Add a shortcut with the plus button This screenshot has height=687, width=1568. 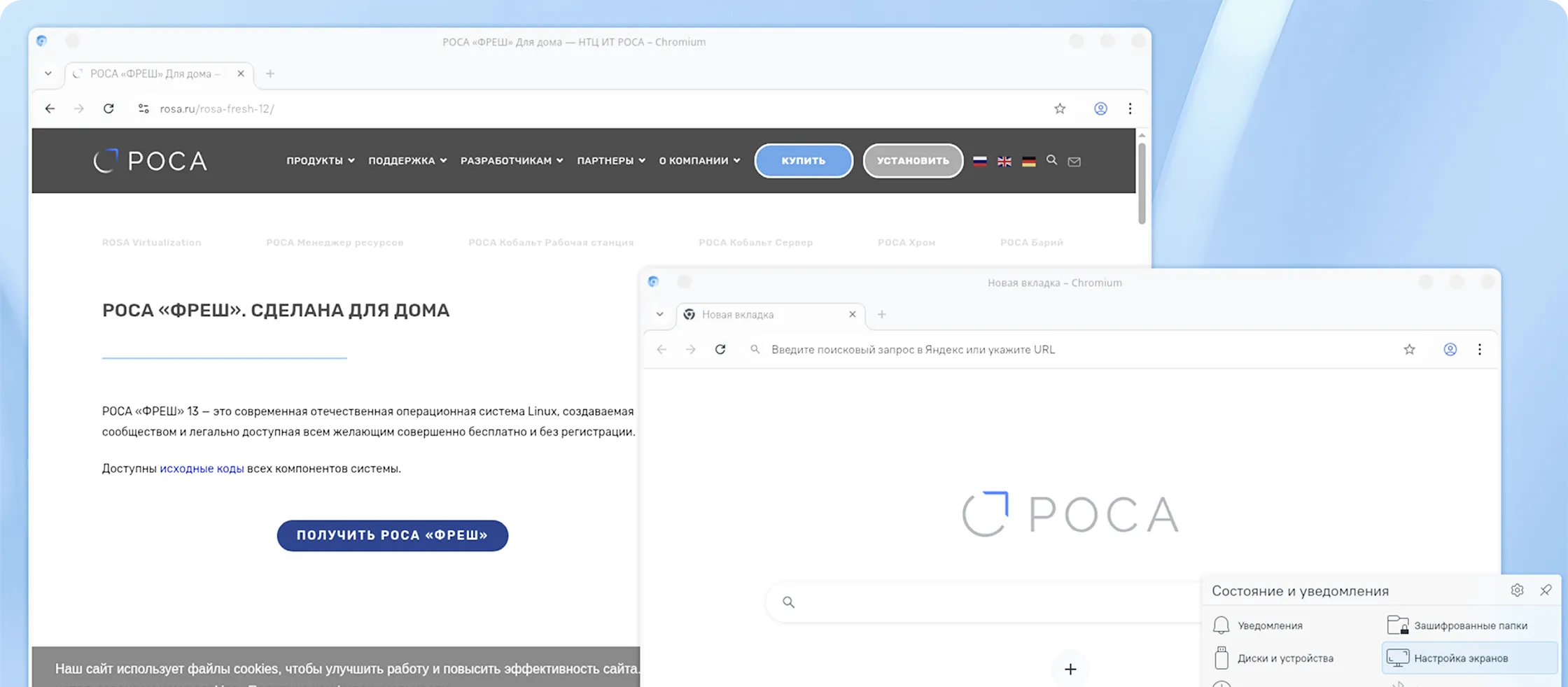coord(1070,670)
